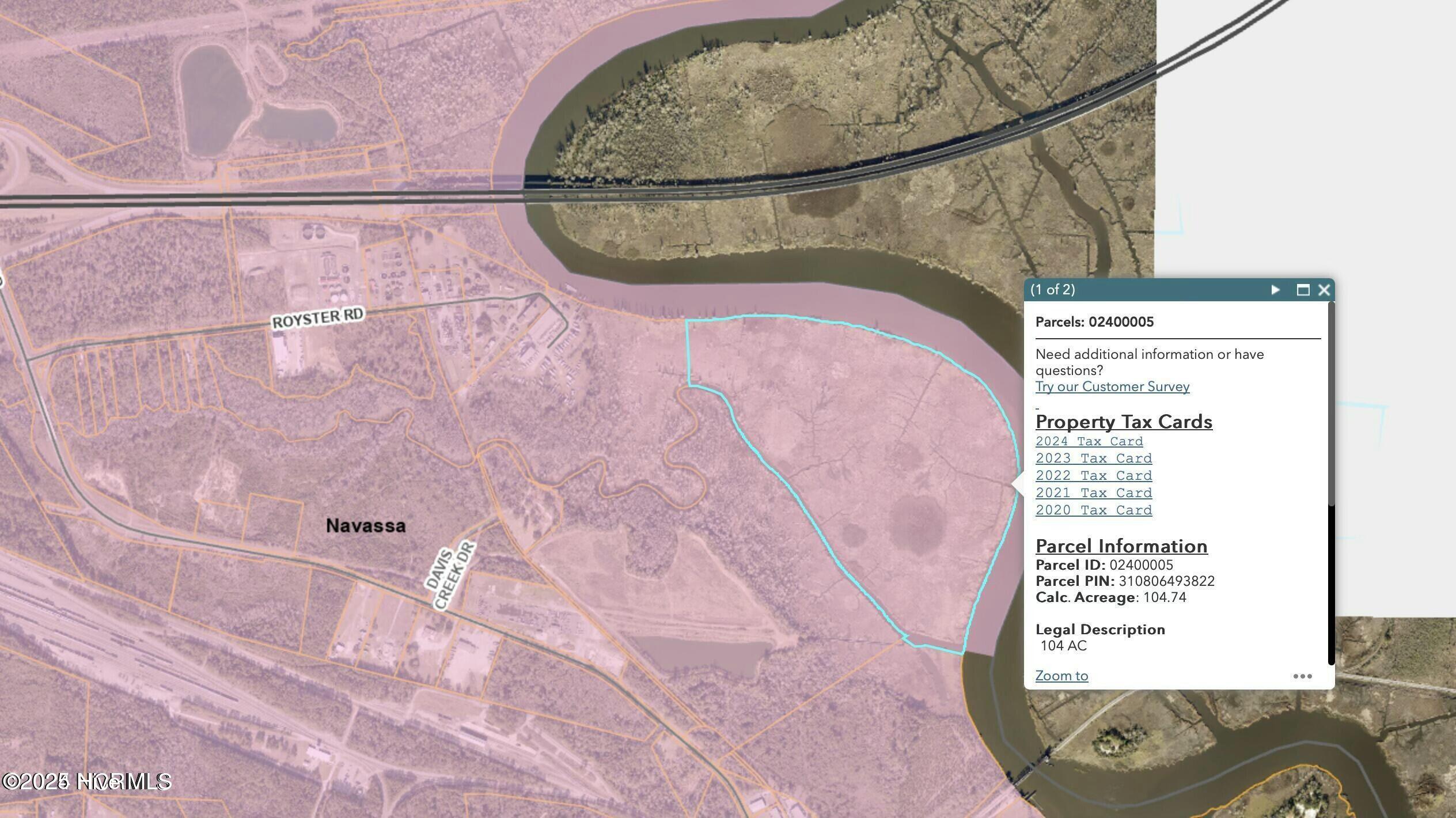This screenshot has height=818, width=1456.
Task: Click the Zoom to link
Action: [1061, 676]
